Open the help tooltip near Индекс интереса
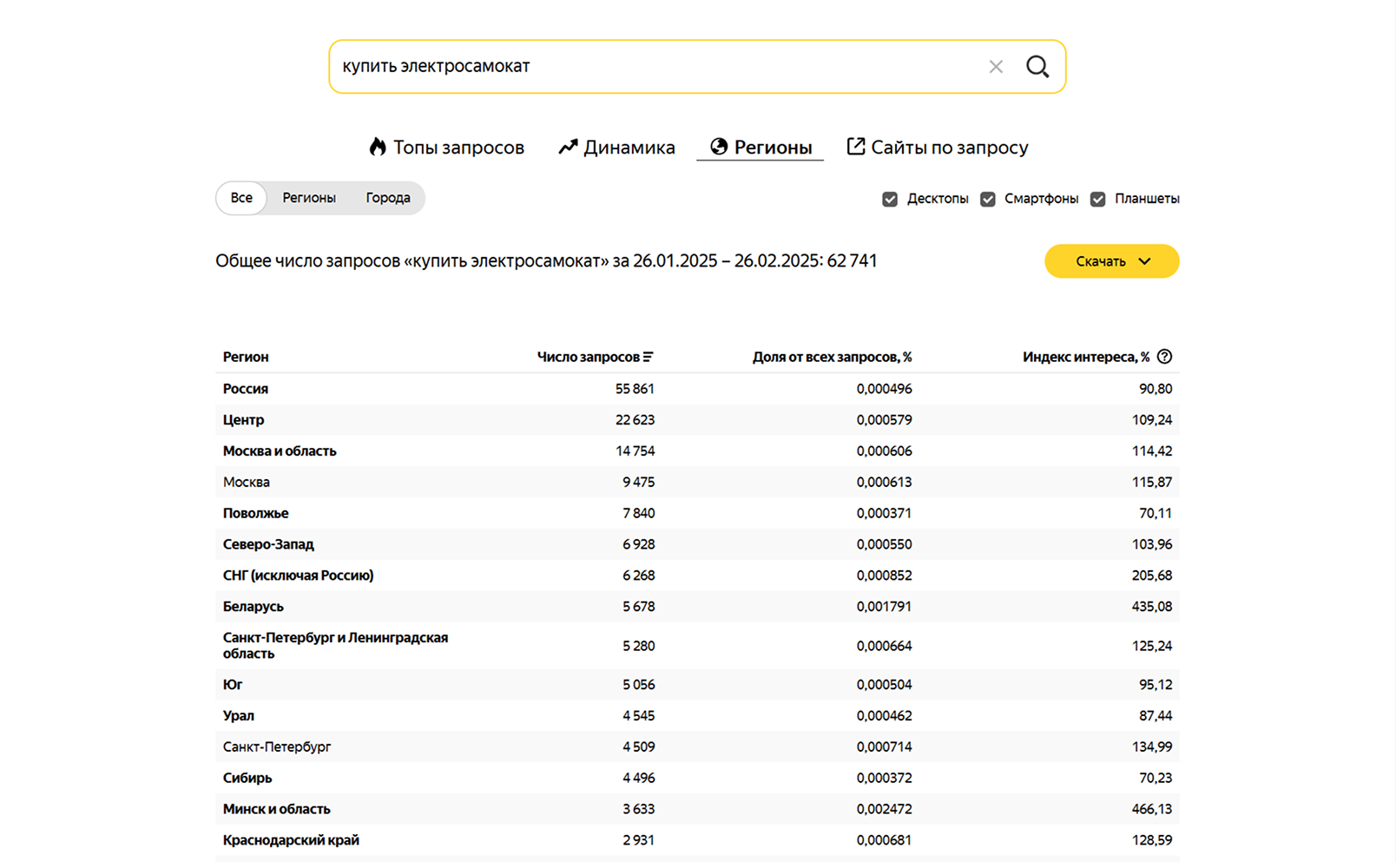1396x868 pixels. pos(1165,356)
